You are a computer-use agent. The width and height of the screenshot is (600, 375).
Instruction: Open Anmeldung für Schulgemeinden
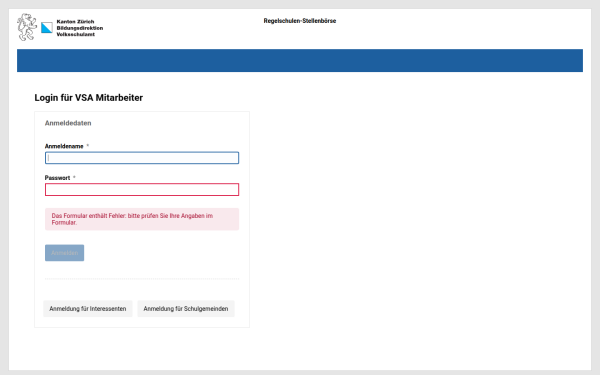(186, 309)
